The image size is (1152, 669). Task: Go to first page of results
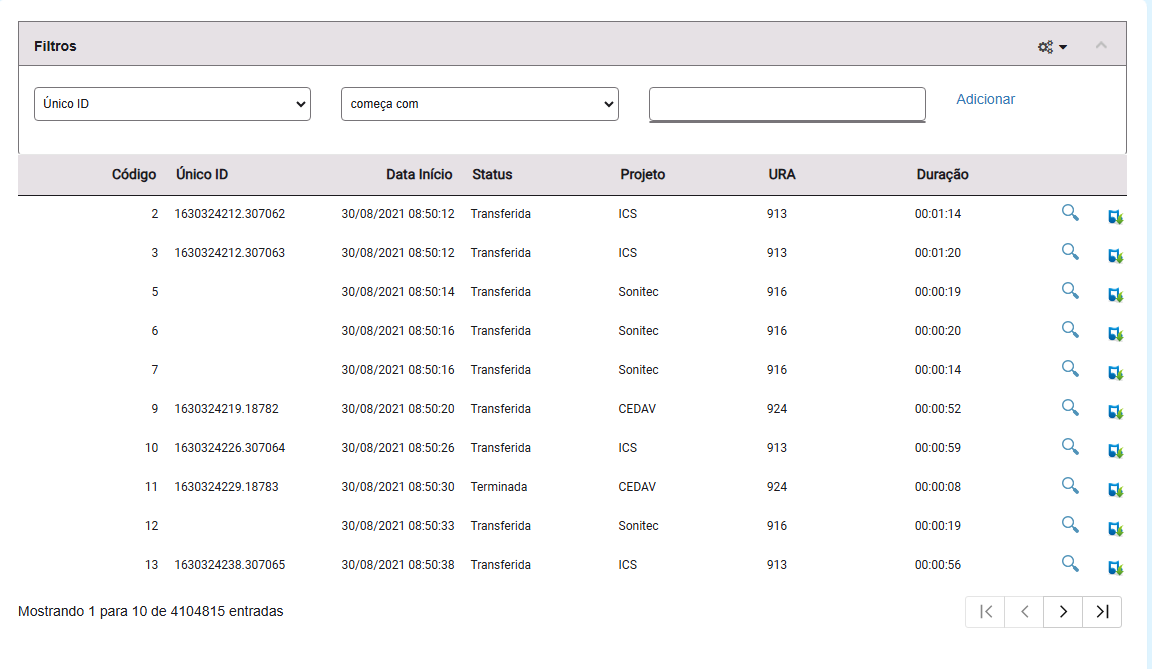pos(986,612)
